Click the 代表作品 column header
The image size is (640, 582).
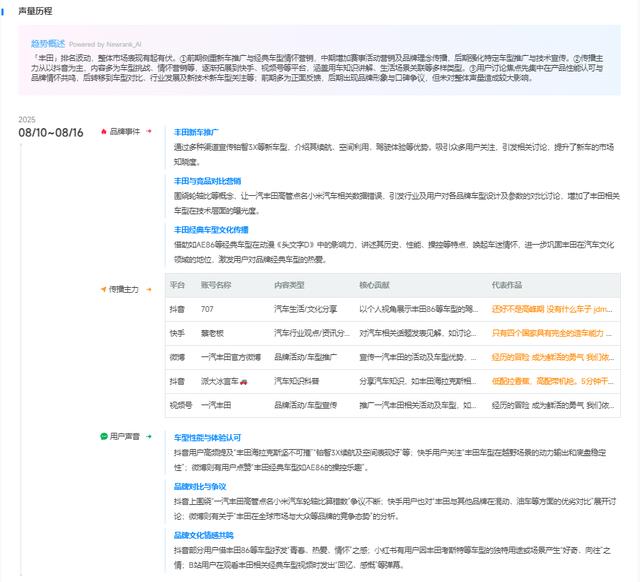pyautogui.click(x=508, y=285)
